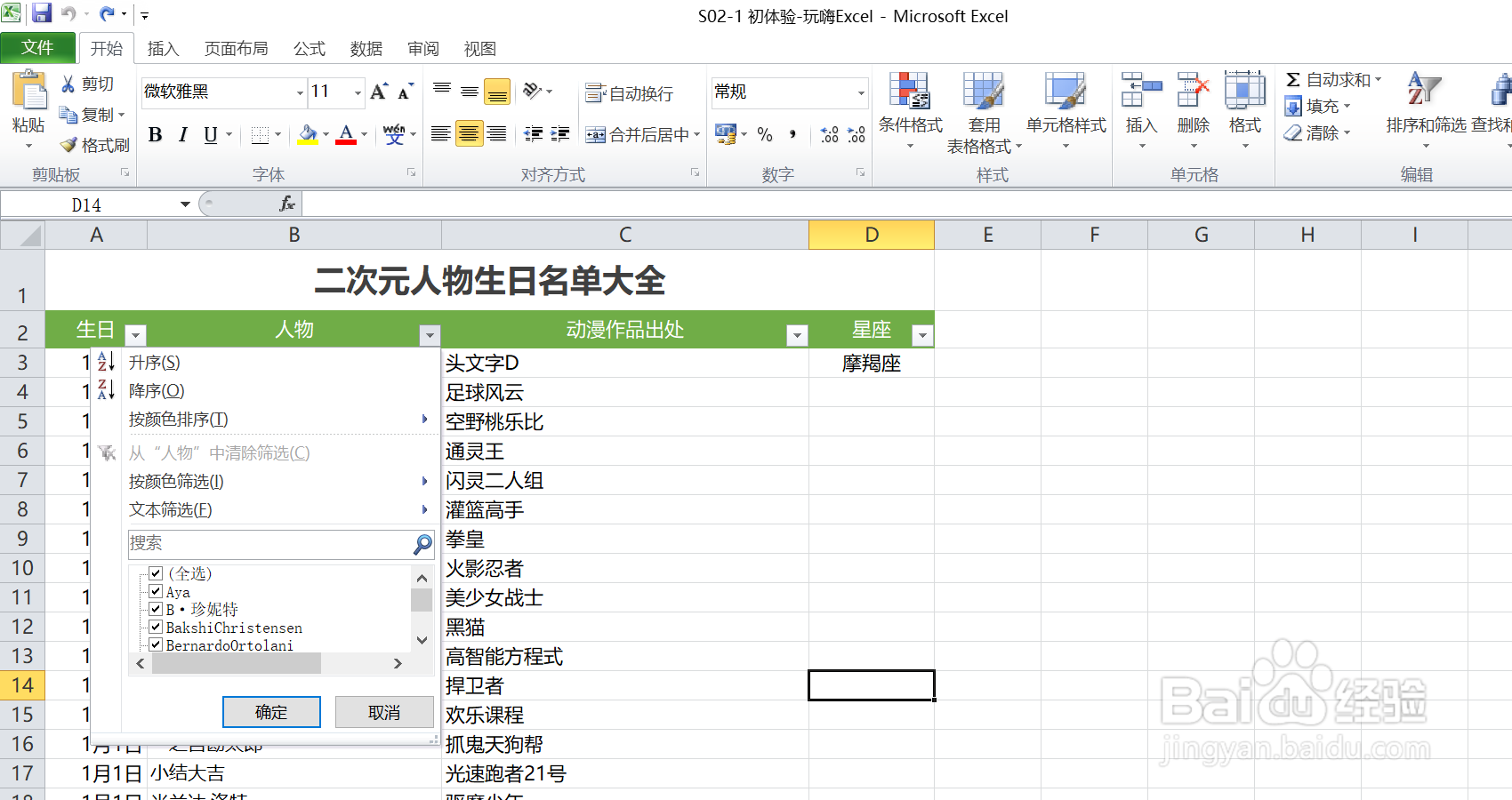
Task: Decrease indent of cell content
Action: coord(533,134)
